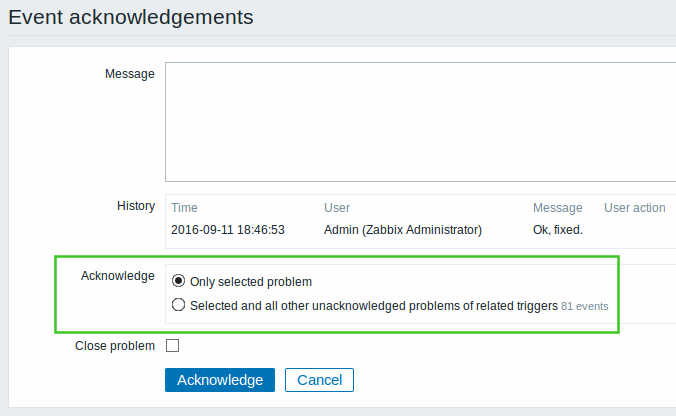This screenshot has height=416, width=676.
Task: Click the Close problem label text
Action: [115, 346]
